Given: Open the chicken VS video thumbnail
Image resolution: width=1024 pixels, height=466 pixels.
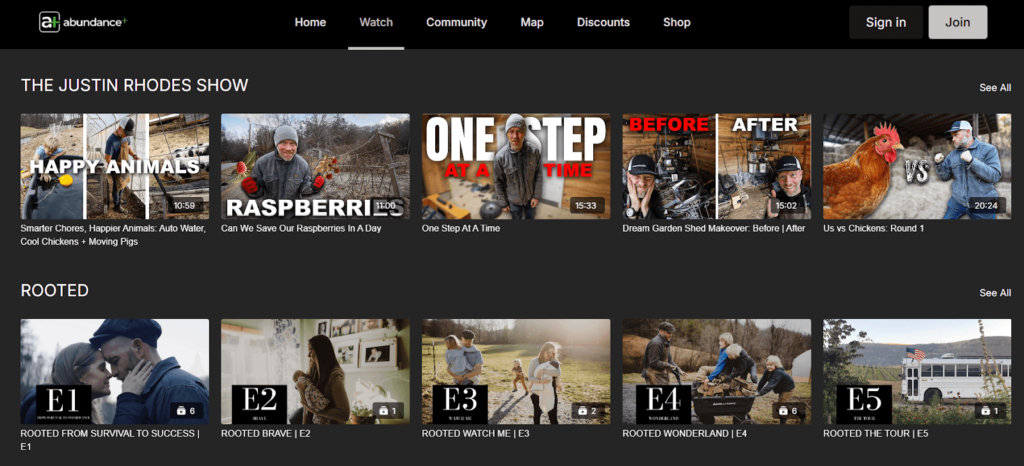Looking at the screenshot, I should pos(917,166).
